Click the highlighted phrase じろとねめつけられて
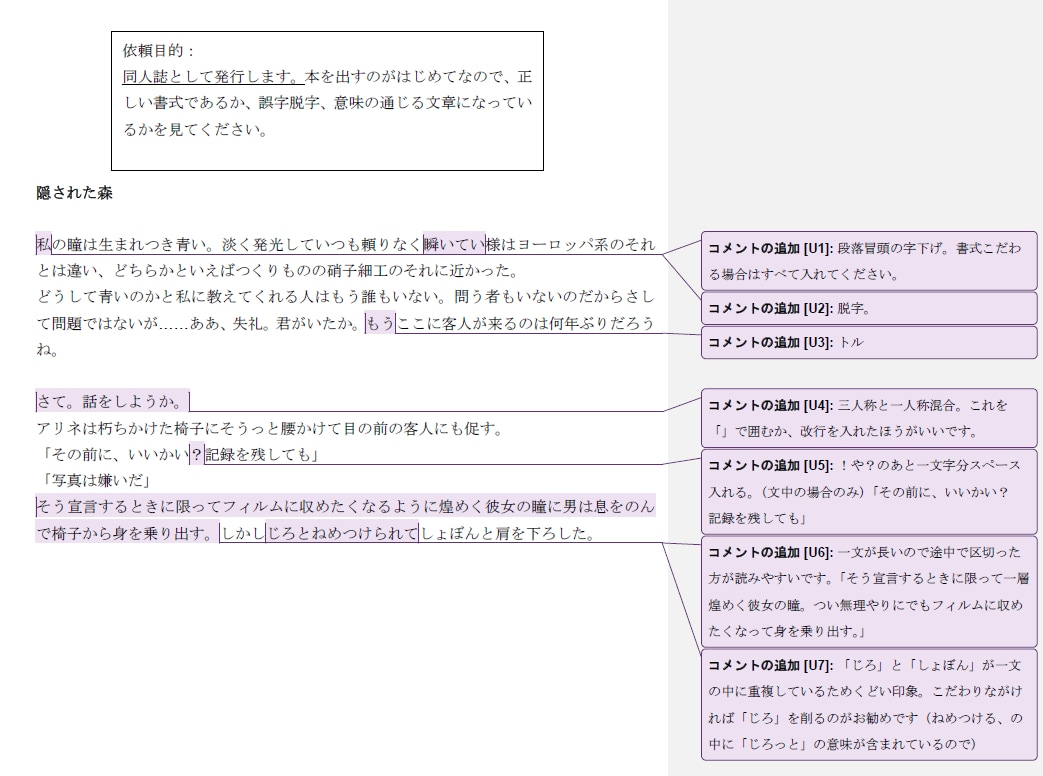Image resolution: width=1043 pixels, height=776 pixels. (342, 533)
